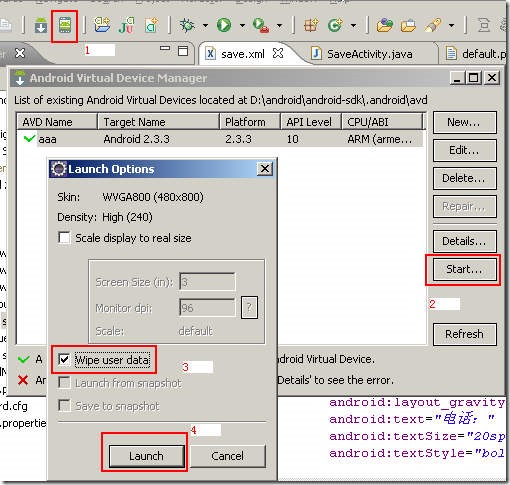Close the left panel view tab
The height and width of the screenshot is (485, 510).
click(x=20, y=53)
